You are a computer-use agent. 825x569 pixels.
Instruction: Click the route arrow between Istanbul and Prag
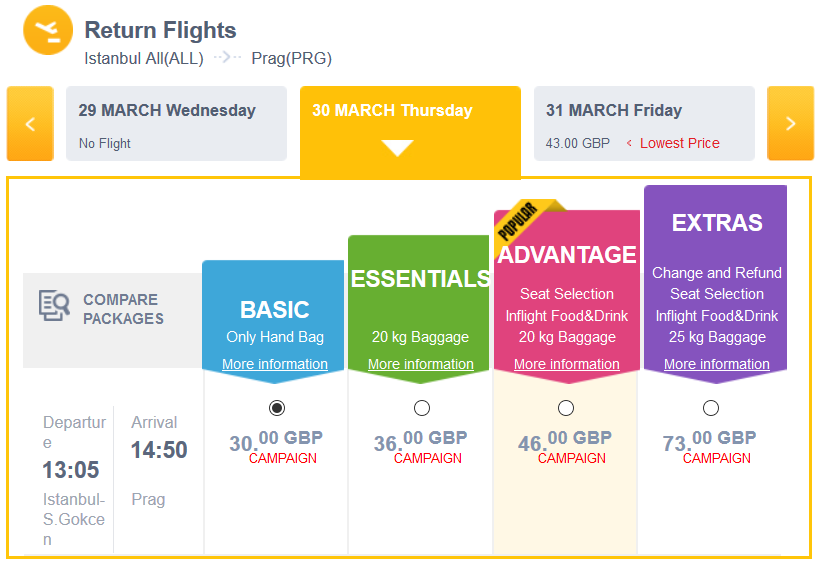(x=227, y=57)
